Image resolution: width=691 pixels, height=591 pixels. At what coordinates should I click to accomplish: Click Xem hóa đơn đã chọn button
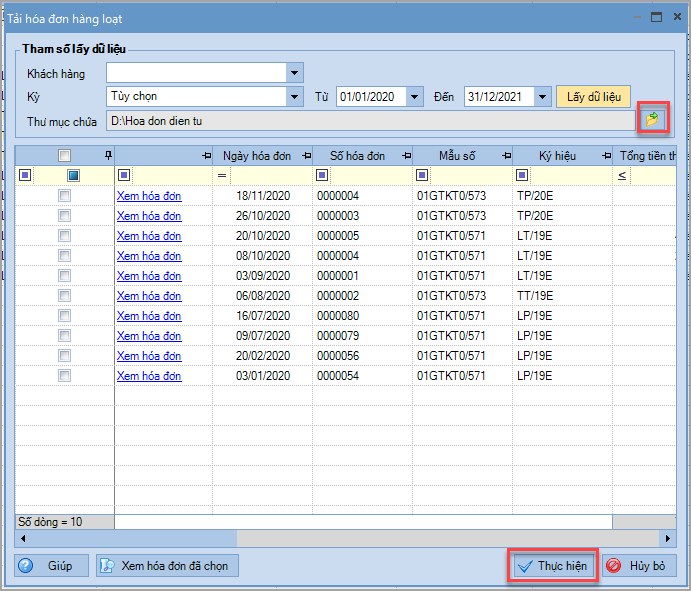[167, 565]
